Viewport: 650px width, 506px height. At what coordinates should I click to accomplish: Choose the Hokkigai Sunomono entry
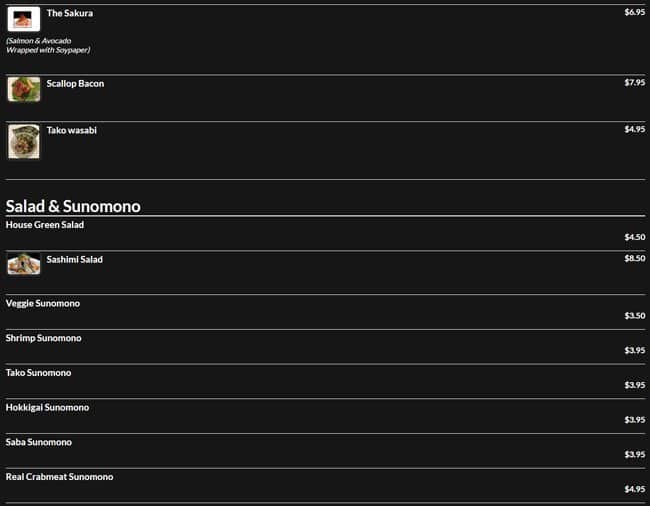tap(47, 407)
